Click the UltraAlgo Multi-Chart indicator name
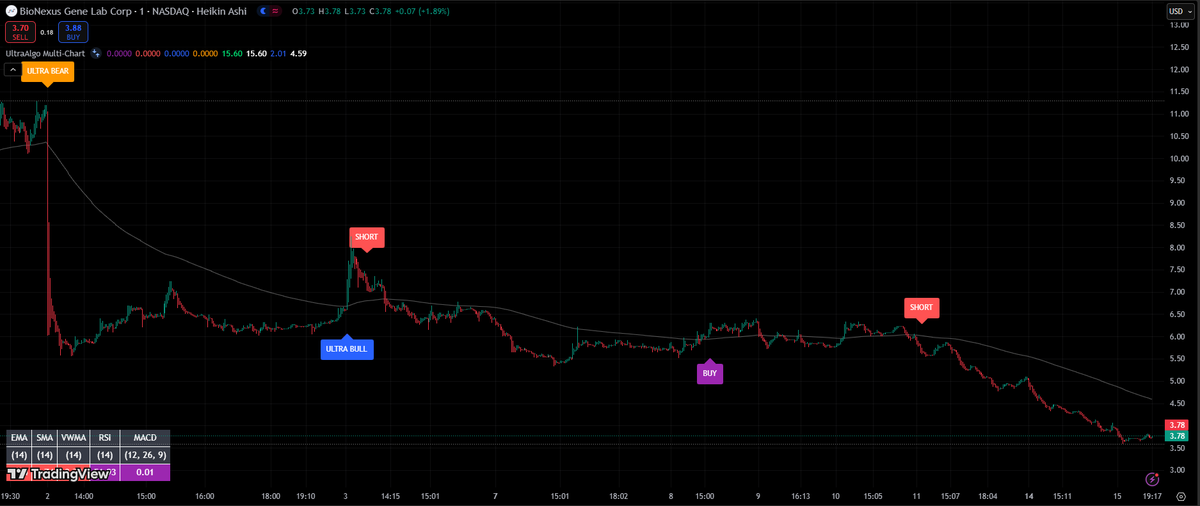This screenshot has width=1200, height=506. tap(46, 53)
